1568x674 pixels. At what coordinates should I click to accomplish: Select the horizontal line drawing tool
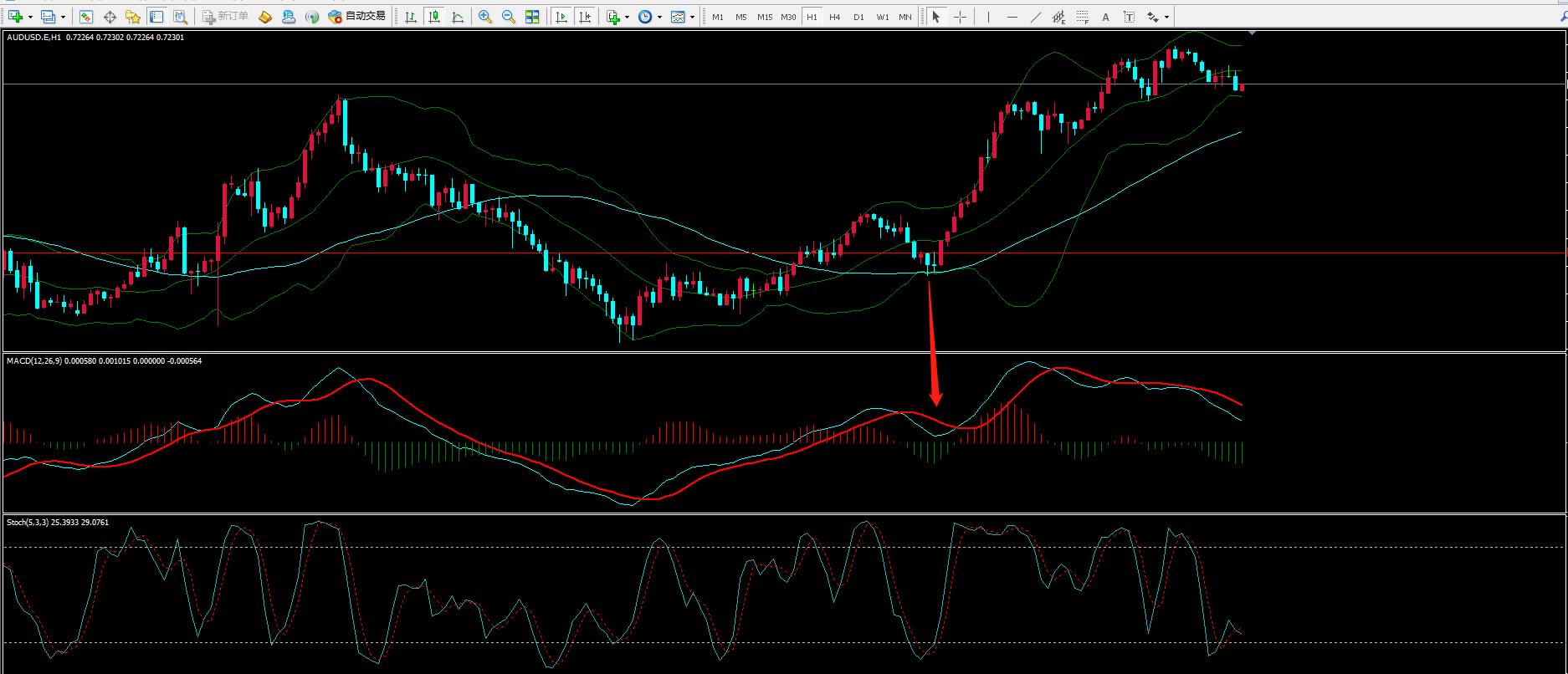tap(1012, 17)
